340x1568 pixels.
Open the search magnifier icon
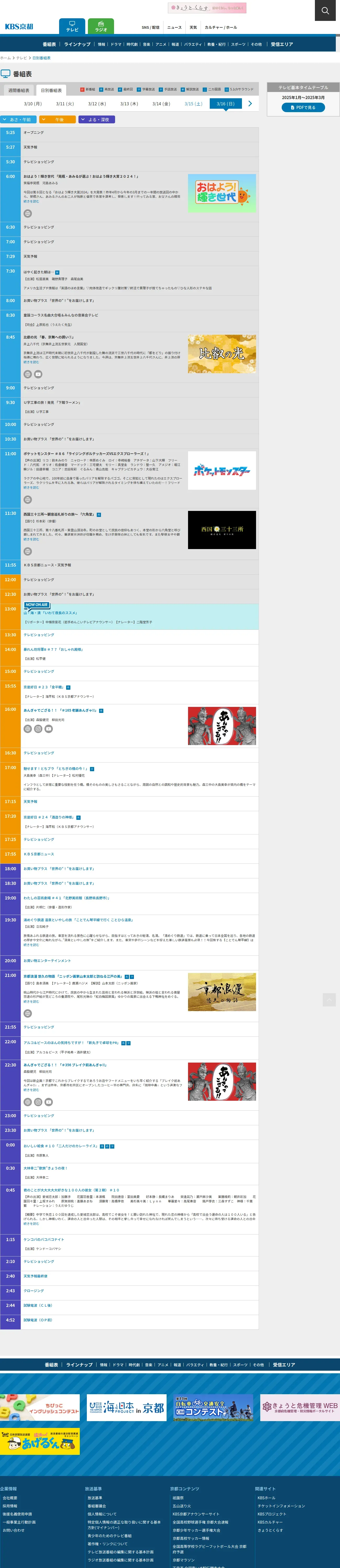325,10
